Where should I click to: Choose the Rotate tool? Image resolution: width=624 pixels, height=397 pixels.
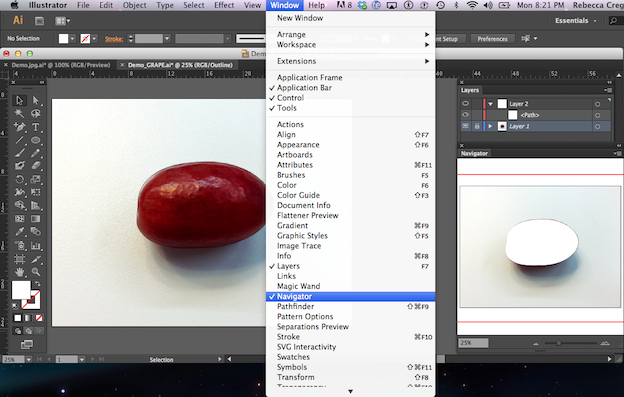19,179
